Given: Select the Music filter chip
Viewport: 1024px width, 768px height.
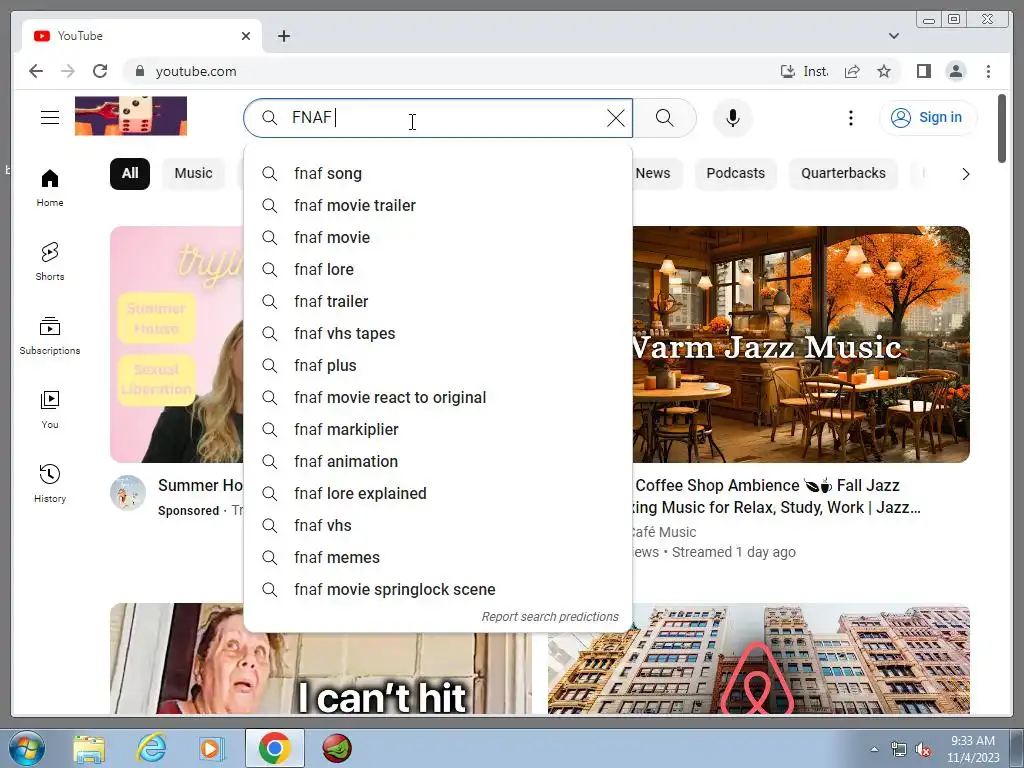Looking at the screenshot, I should [193, 174].
